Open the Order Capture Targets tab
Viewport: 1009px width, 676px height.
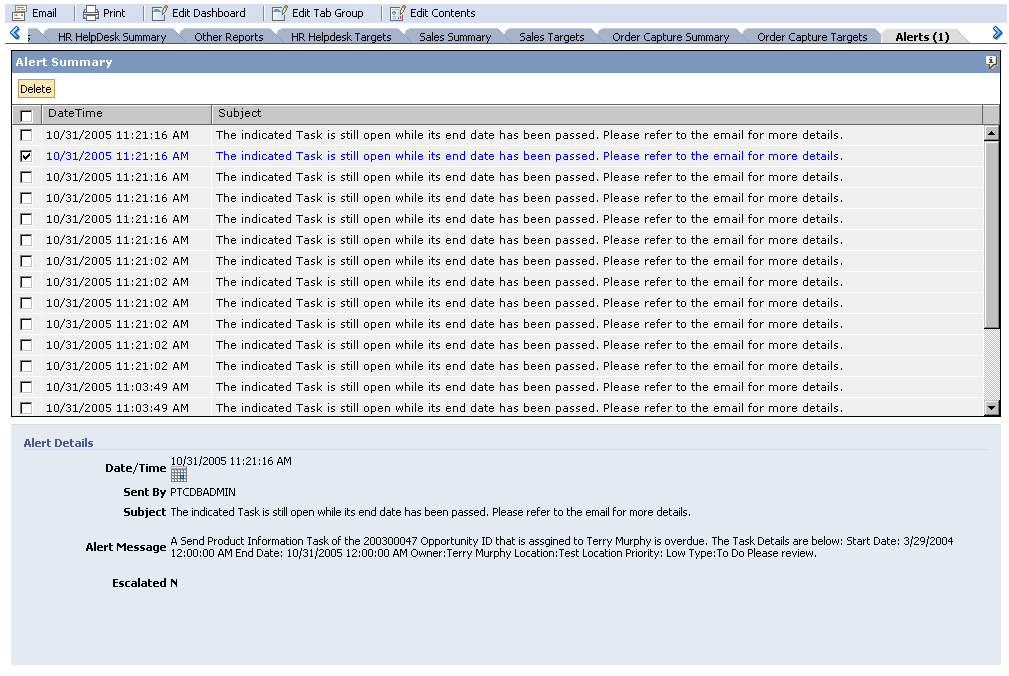pos(812,36)
